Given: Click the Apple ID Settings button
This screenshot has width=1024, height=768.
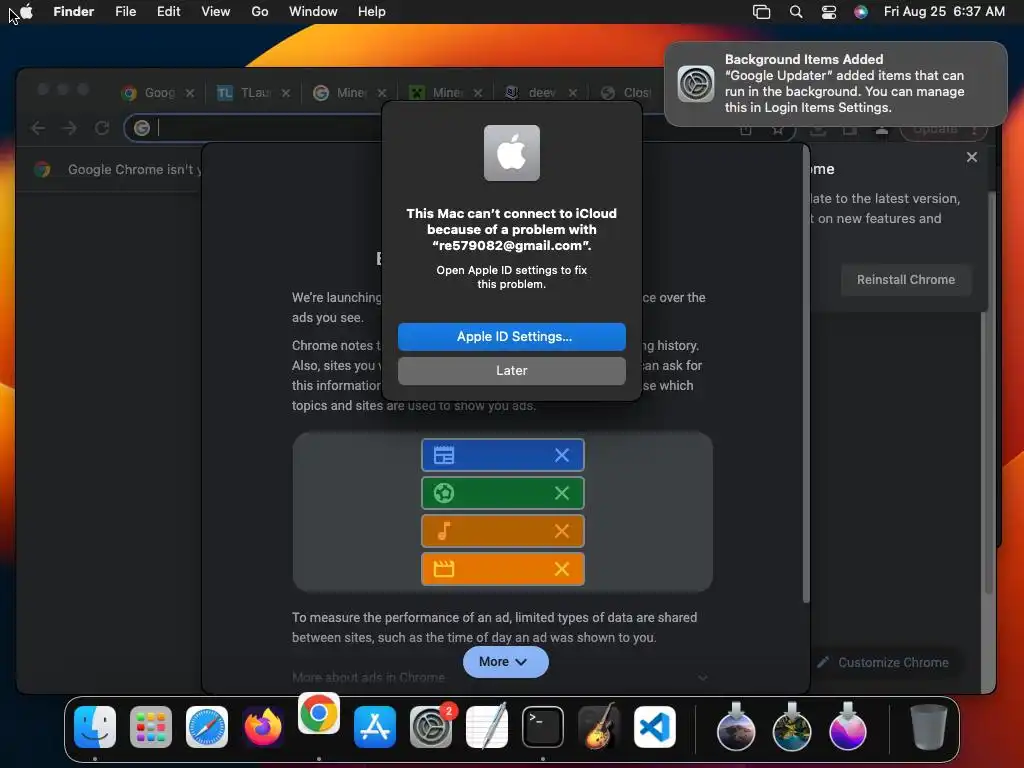Looking at the screenshot, I should pyautogui.click(x=512, y=336).
